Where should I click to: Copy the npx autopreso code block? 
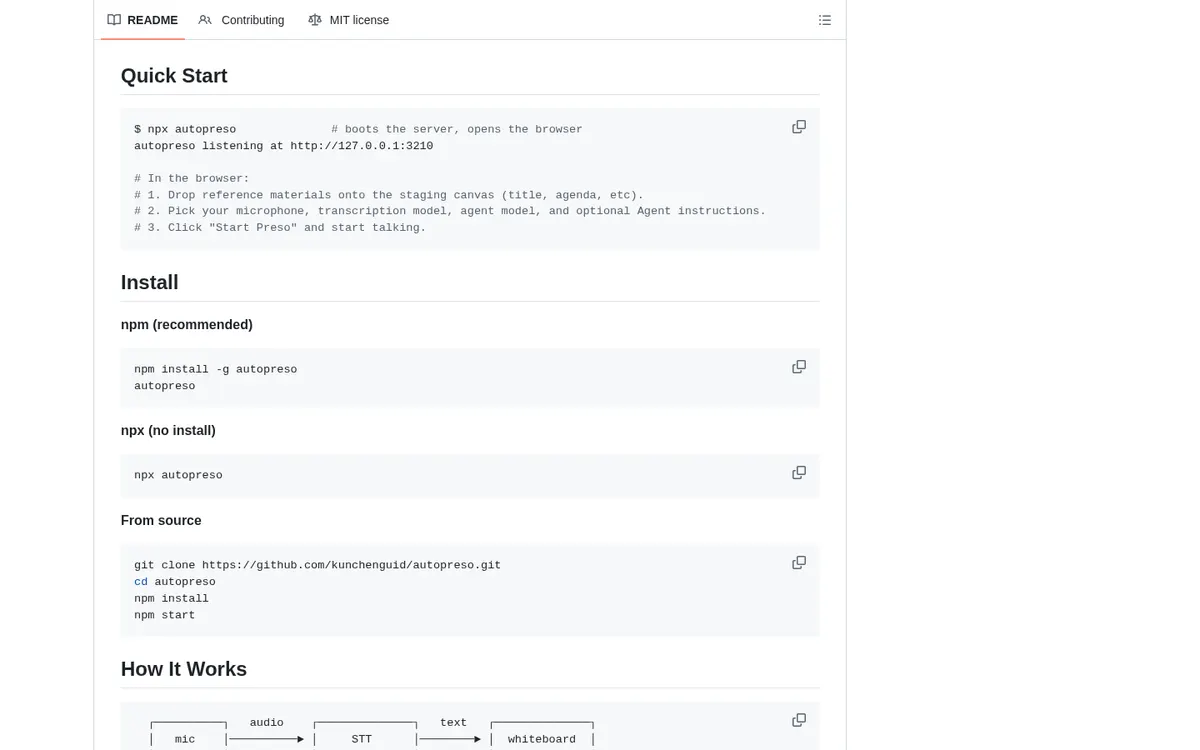click(799, 472)
